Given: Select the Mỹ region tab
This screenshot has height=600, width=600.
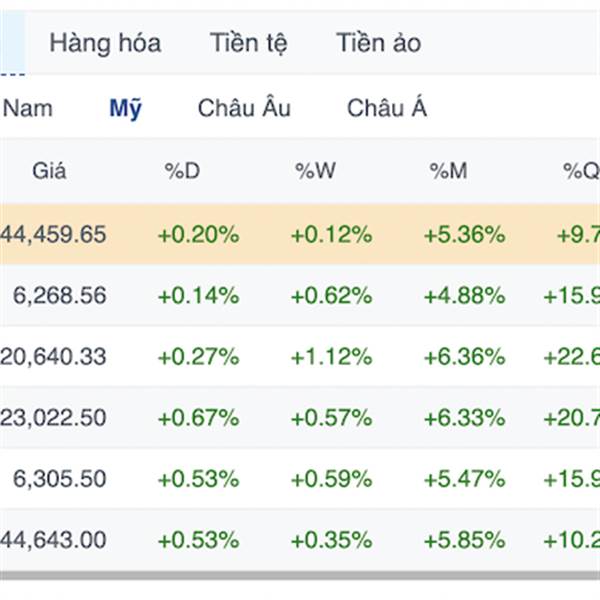Looking at the screenshot, I should click(126, 108).
